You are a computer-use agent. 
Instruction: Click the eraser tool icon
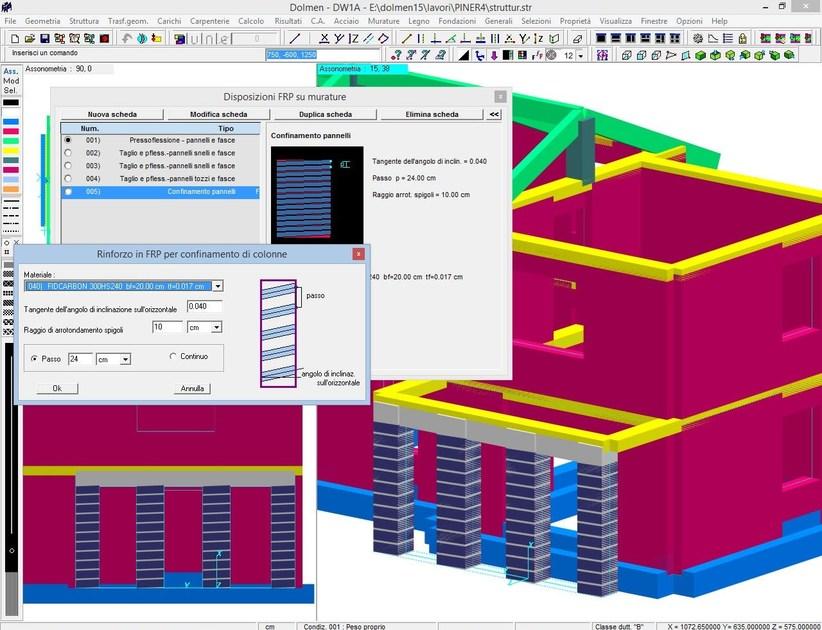(x=576, y=38)
